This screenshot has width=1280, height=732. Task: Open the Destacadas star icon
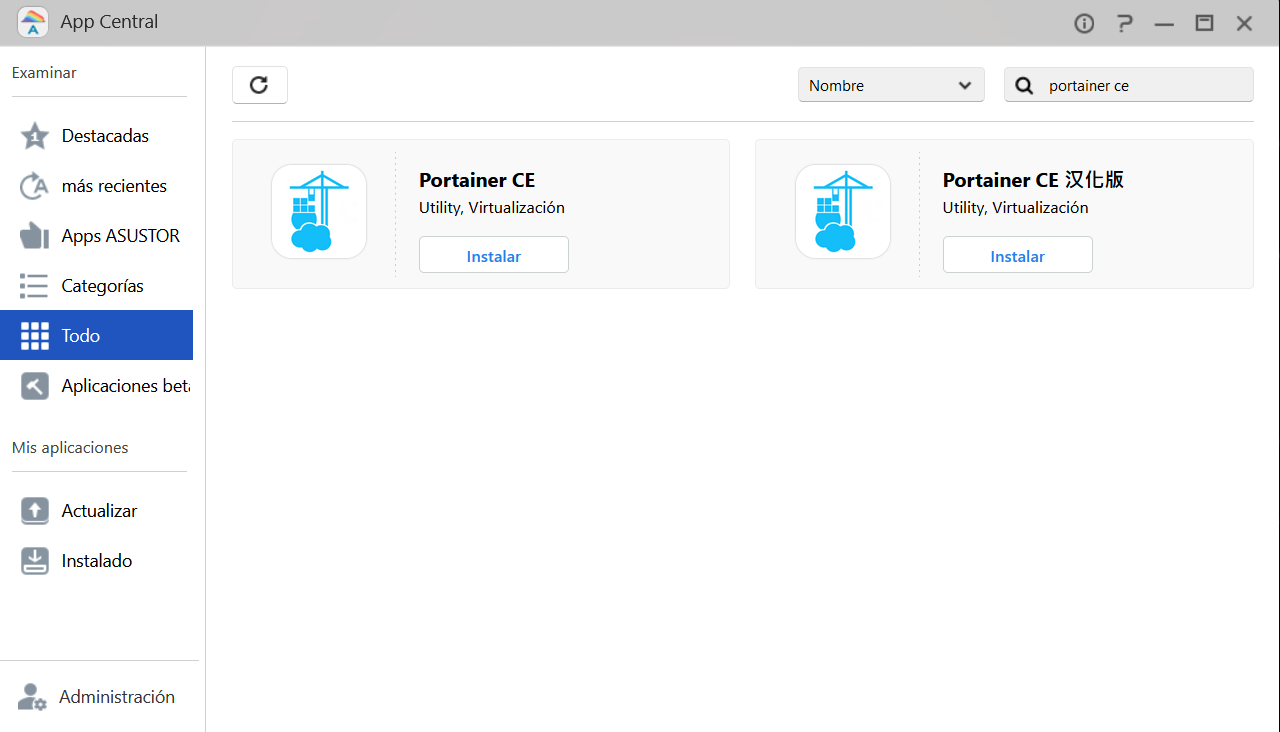pos(35,136)
